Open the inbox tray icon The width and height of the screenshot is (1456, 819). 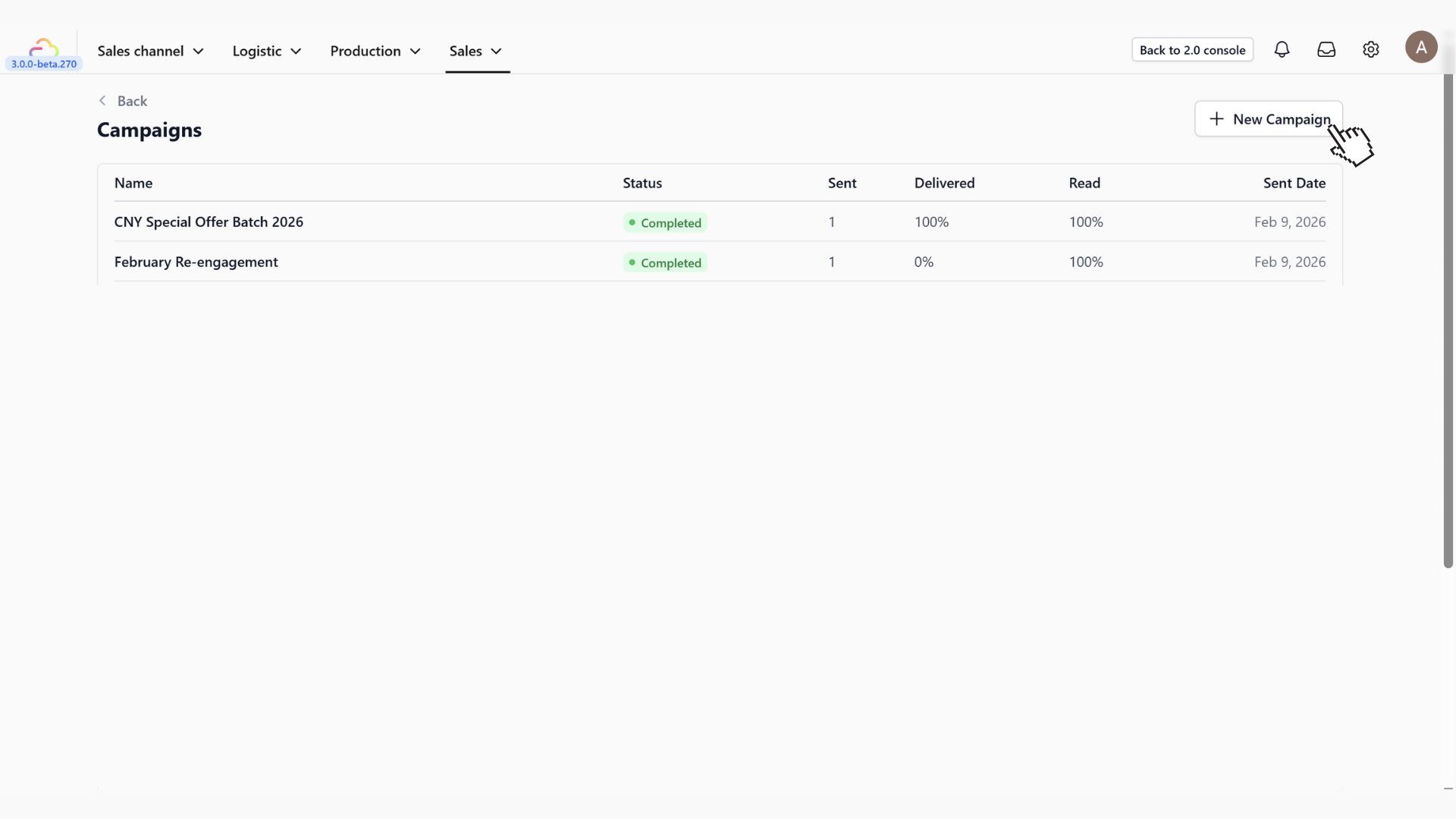coord(1326,50)
